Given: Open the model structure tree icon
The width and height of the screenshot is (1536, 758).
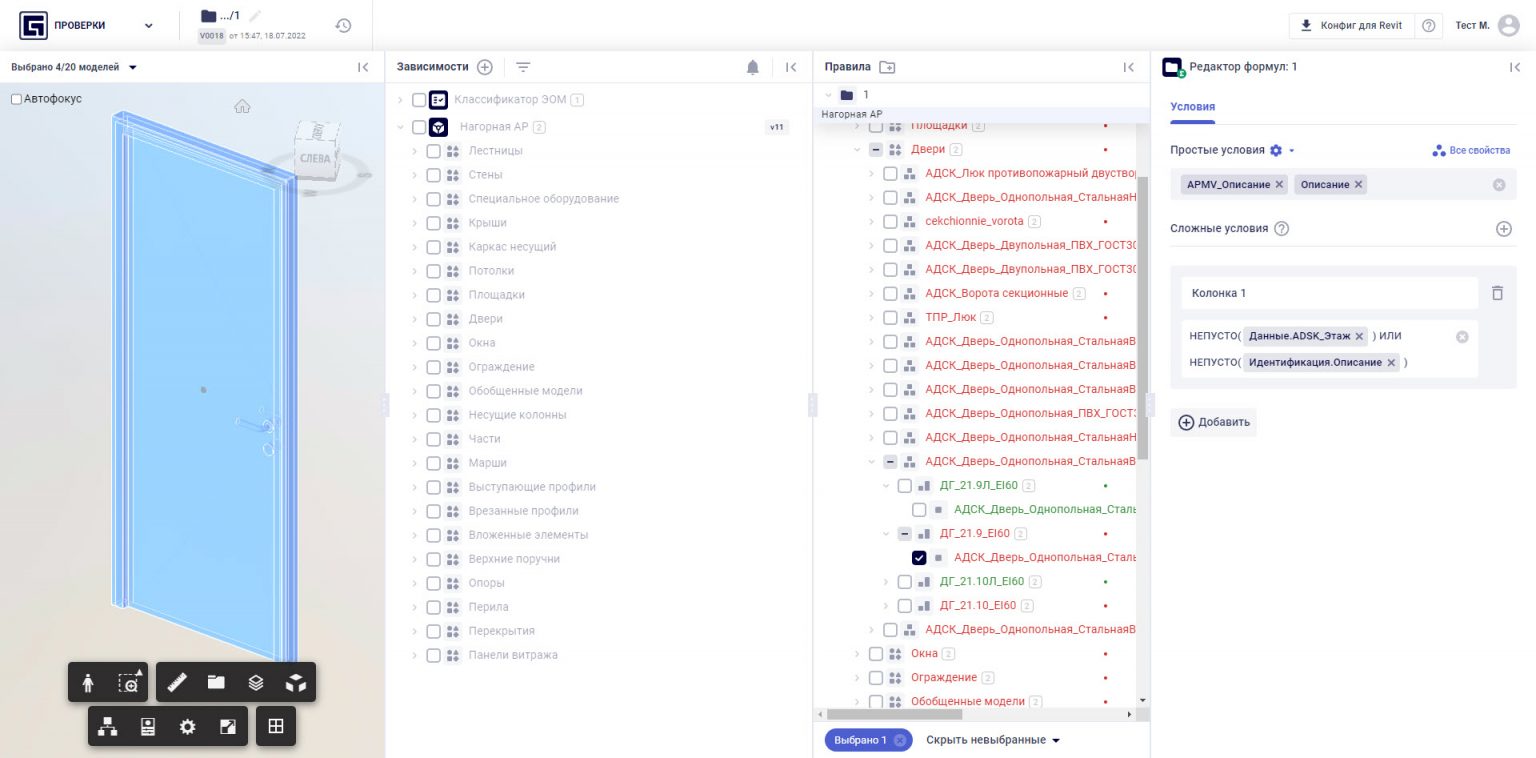Looking at the screenshot, I should (108, 727).
